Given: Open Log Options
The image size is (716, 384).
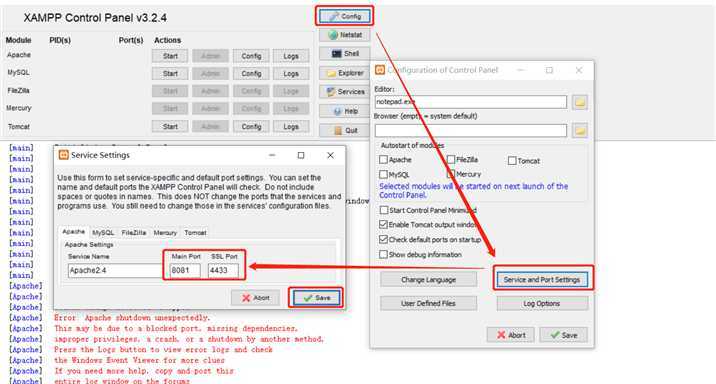Looking at the screenshot, I should tap(542, 304).
